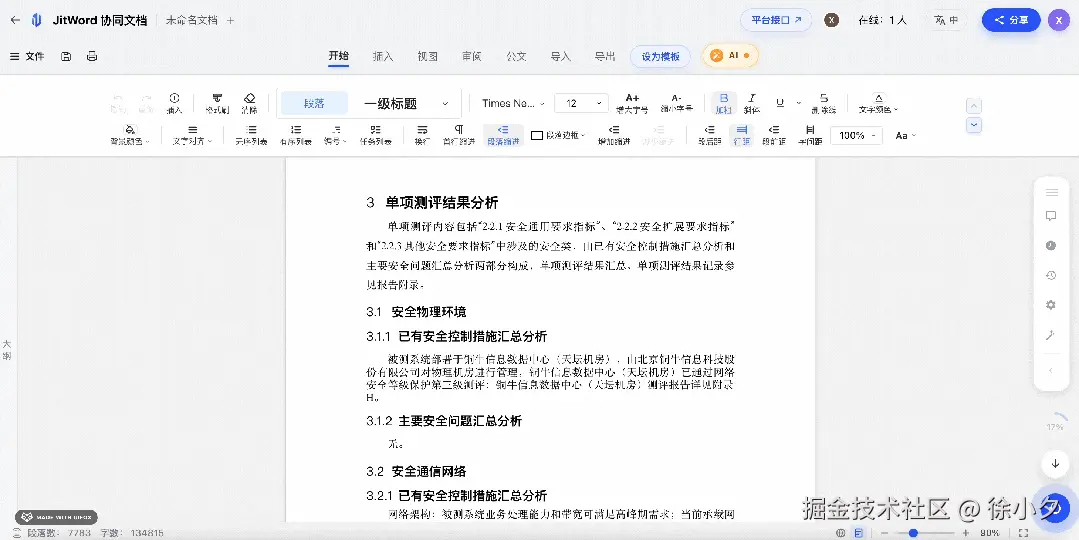Click the 换行 line break icon
This screenshot has width=1079, height=540.
pos(423,135)
